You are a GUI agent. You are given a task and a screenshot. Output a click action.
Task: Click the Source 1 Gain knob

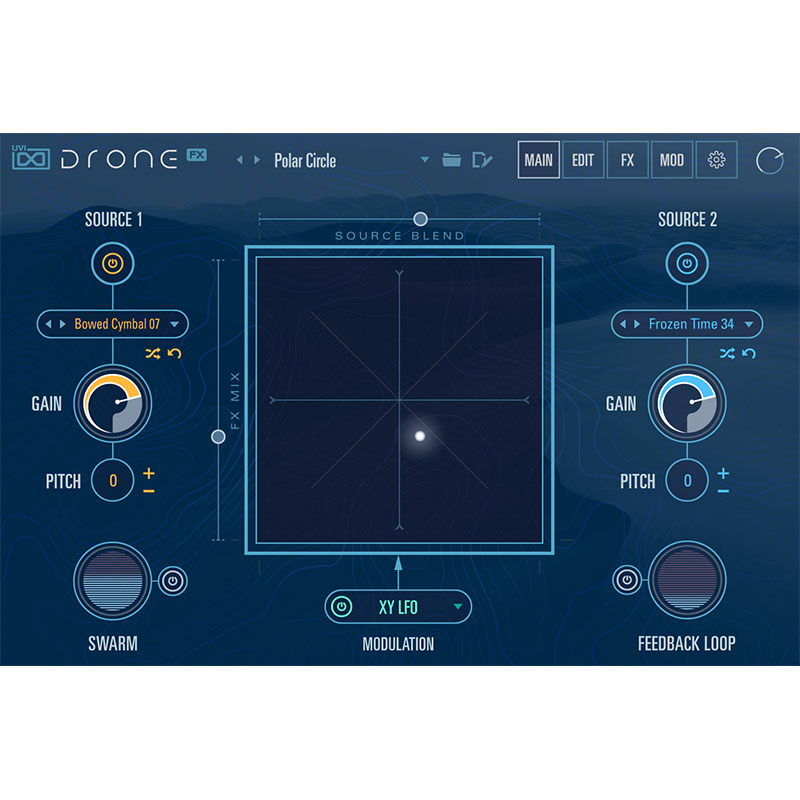[x=113, y=403]
